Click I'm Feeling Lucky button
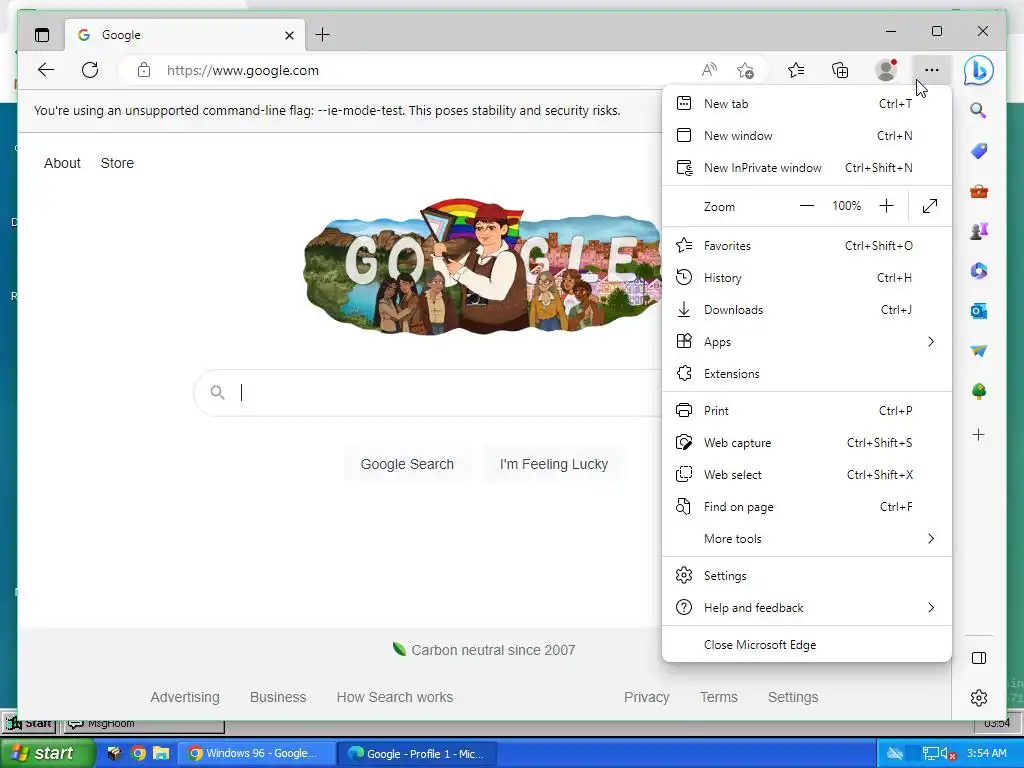Screen dimensions: 1024x768 554,464
